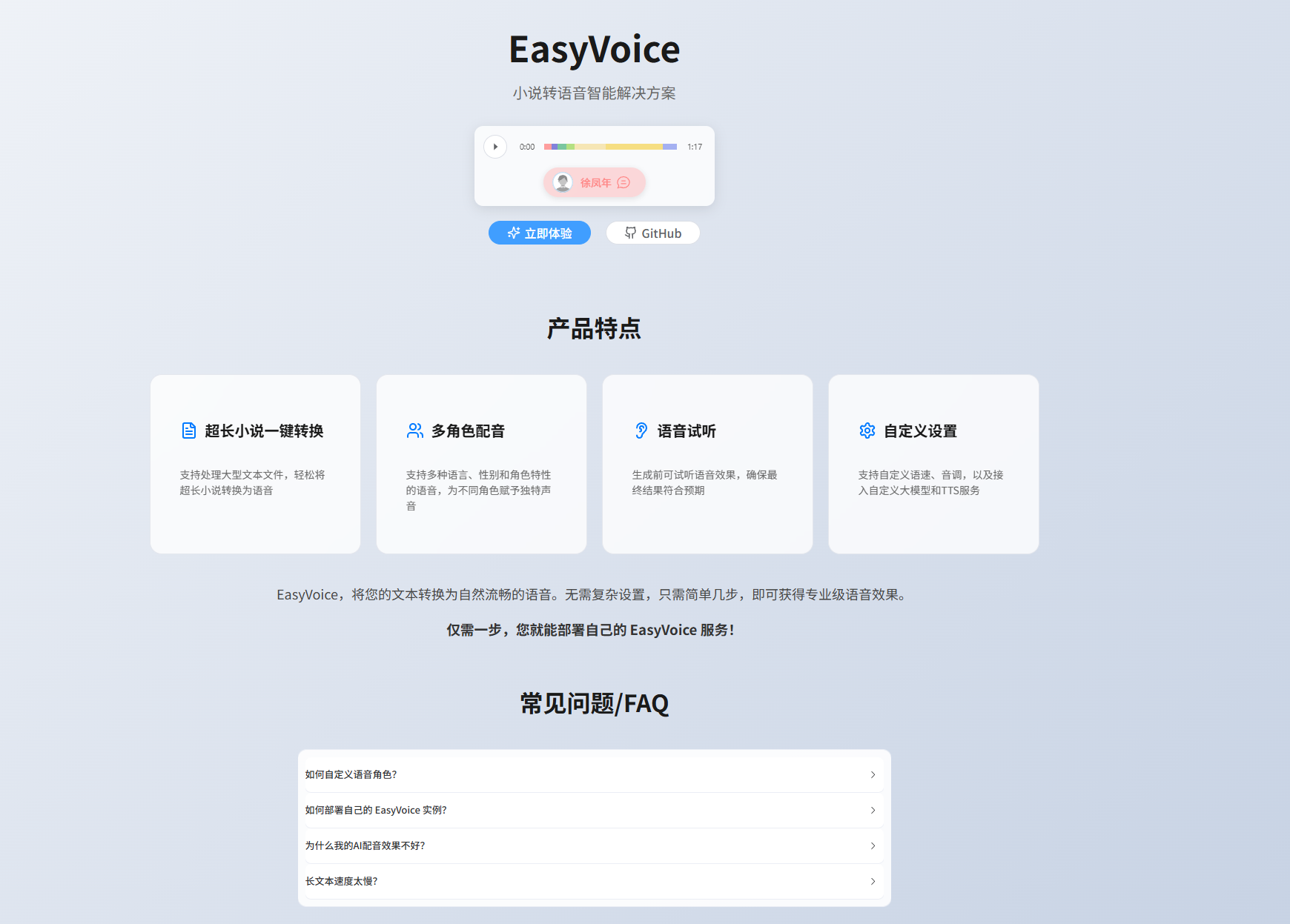Click the 产品特点 section heading
The height and width of the screenshot is (924, 1290).
click(x=595, y=328)
